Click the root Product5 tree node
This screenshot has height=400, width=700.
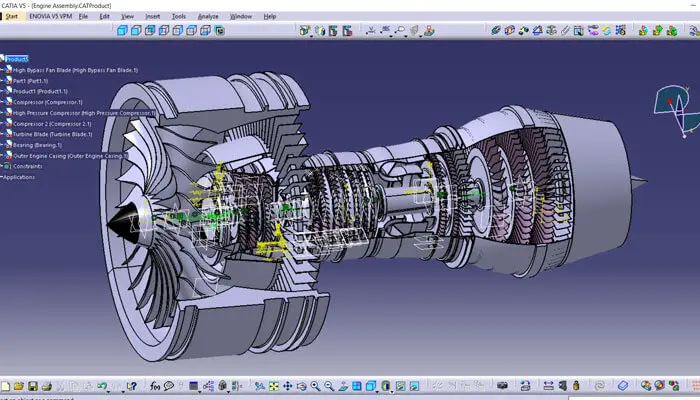point(19,59)
